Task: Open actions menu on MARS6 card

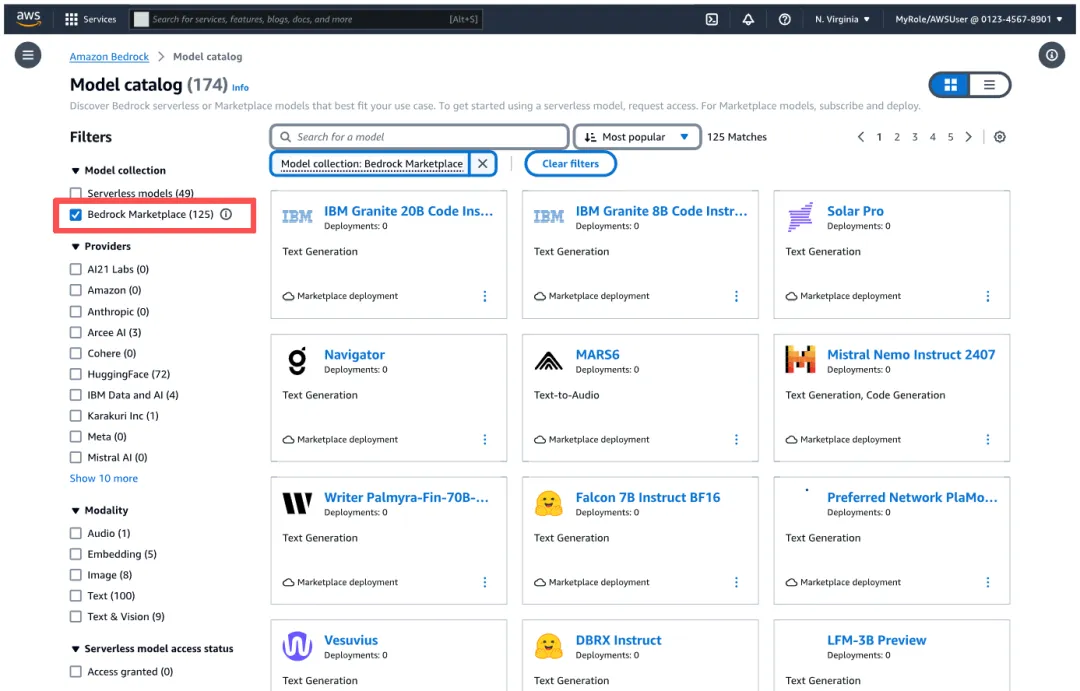Action: (x=736, y=440)
